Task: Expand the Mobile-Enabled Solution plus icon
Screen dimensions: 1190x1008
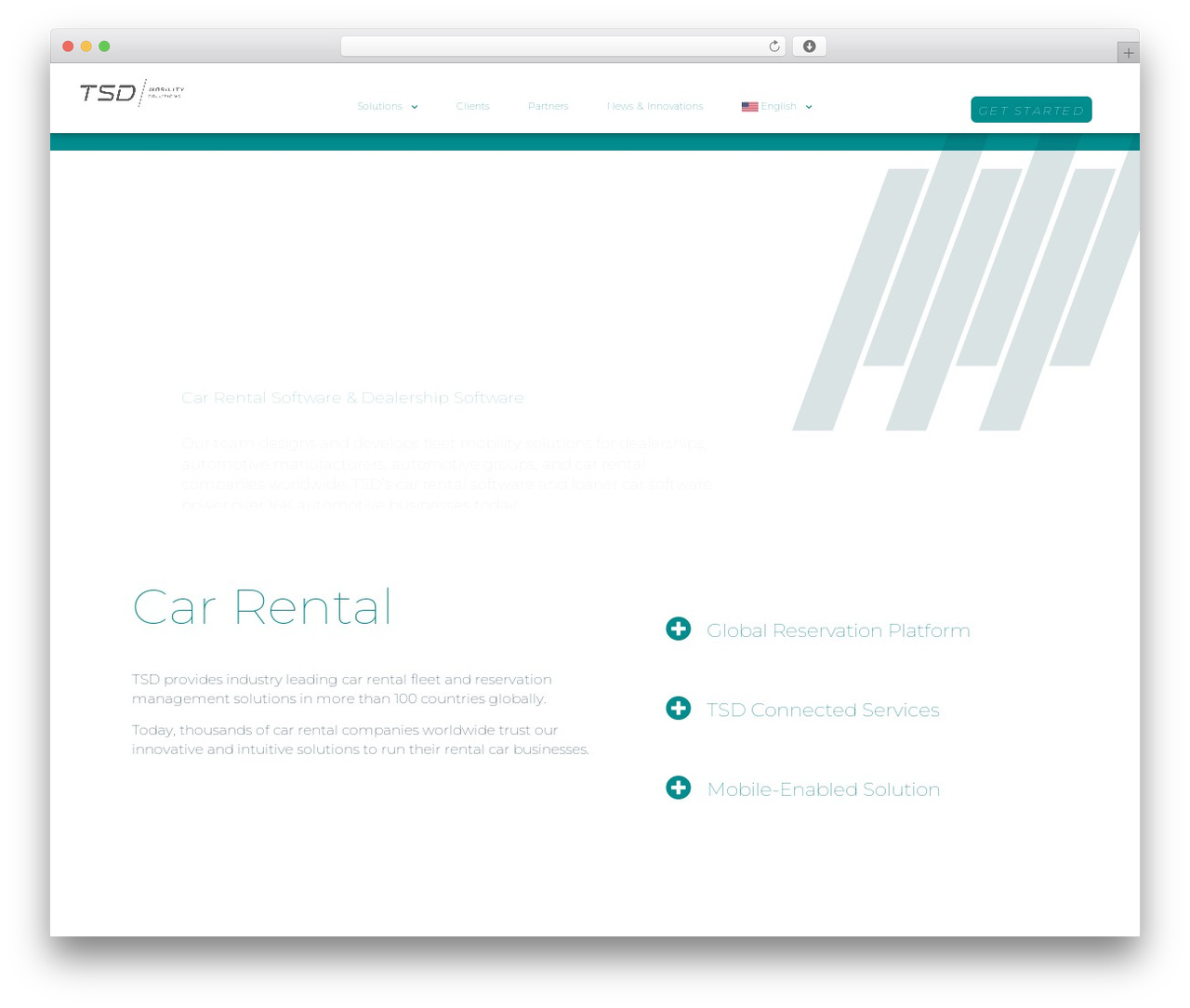Action: [679, 788]
